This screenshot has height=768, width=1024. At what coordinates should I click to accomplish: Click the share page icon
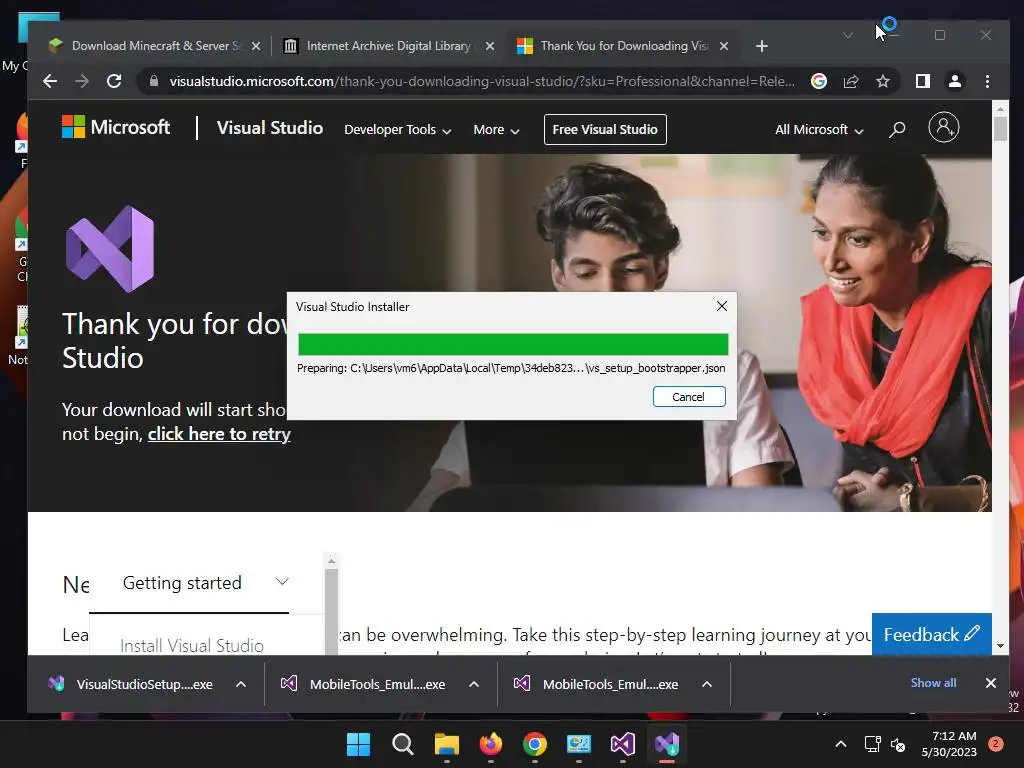tap(851, 81)
